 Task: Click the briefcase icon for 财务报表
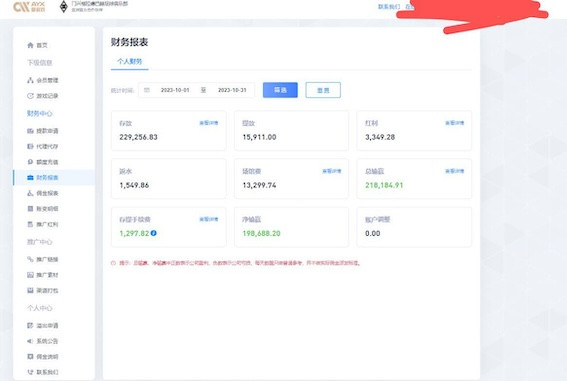tap(30, 177)
